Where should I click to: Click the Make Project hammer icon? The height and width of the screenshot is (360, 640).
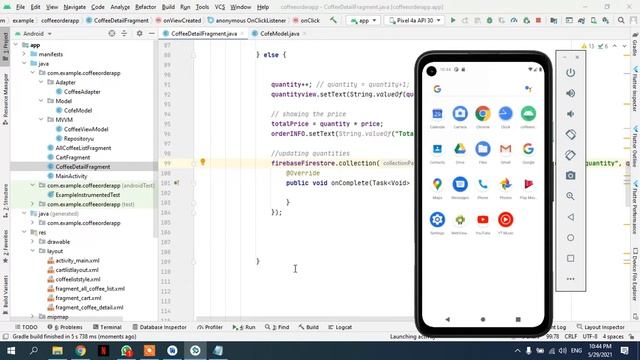click(x=333, y=20)
